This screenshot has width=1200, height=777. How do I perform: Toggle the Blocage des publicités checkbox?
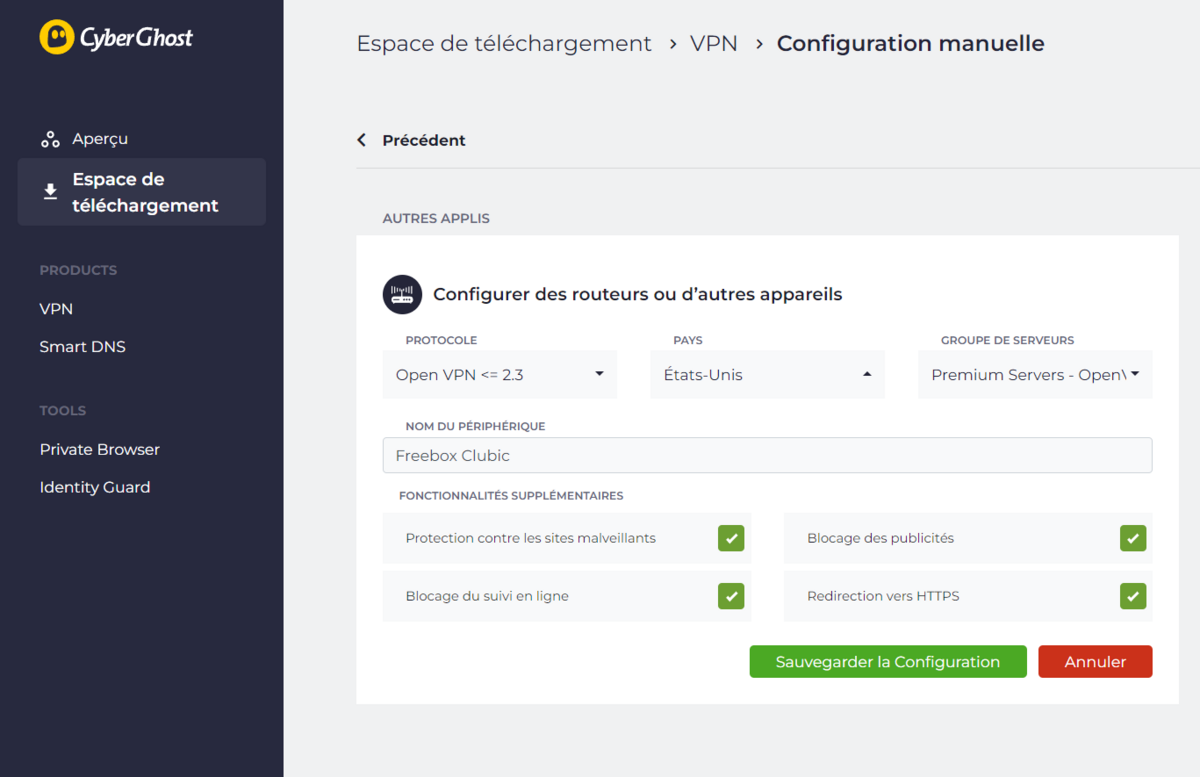(1133, 538)
